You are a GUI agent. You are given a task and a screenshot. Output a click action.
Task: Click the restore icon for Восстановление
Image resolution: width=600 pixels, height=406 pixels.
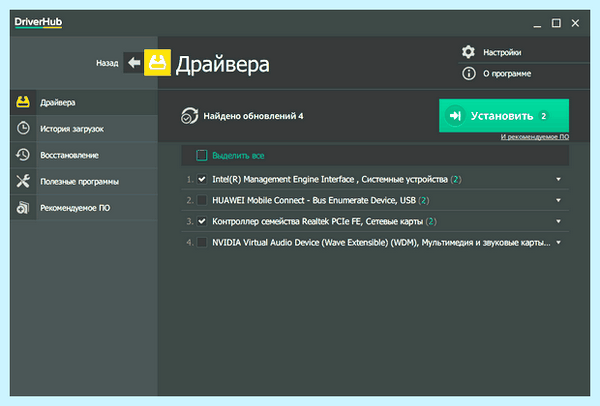[23, 155]
